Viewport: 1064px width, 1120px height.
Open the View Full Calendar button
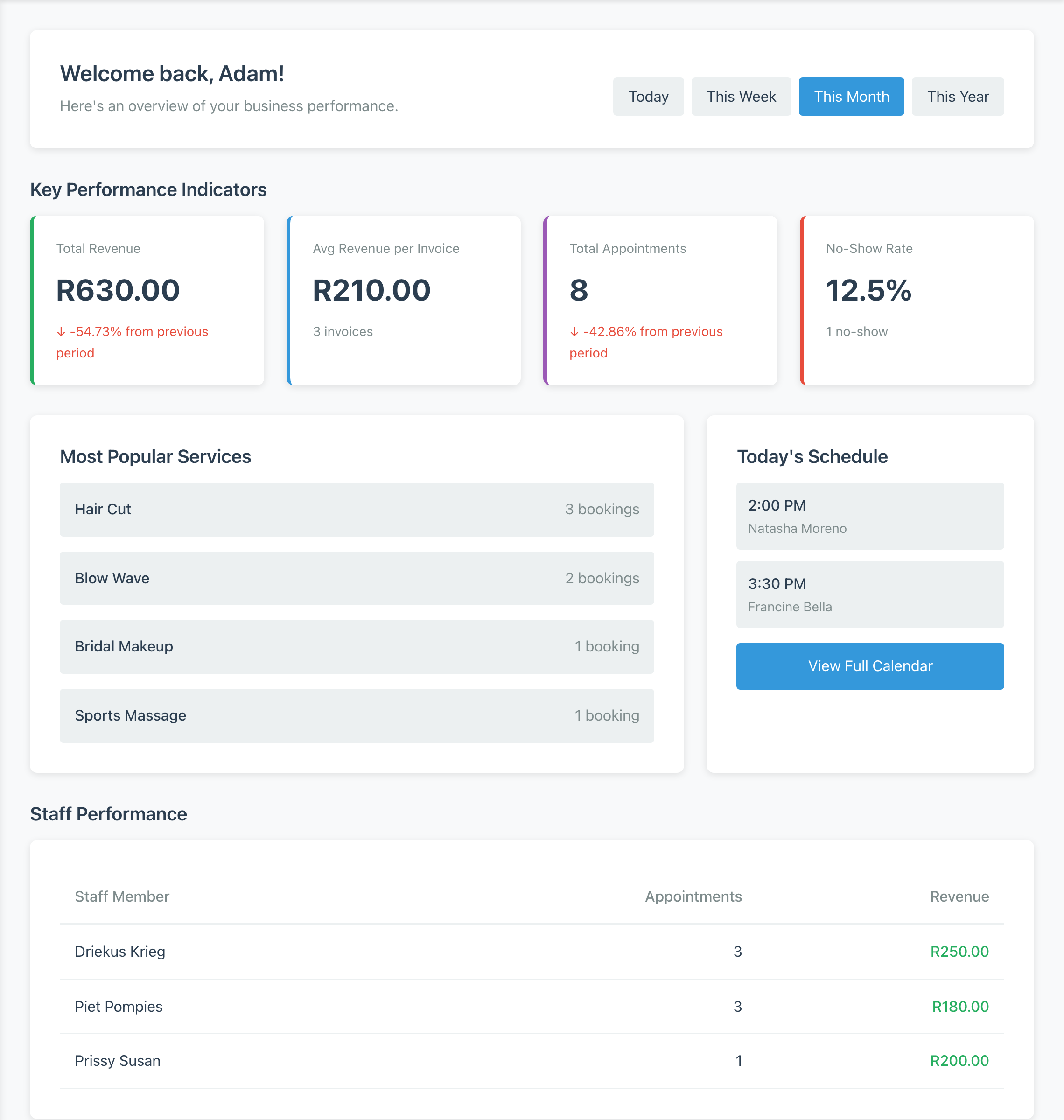[x=869, y=666]
